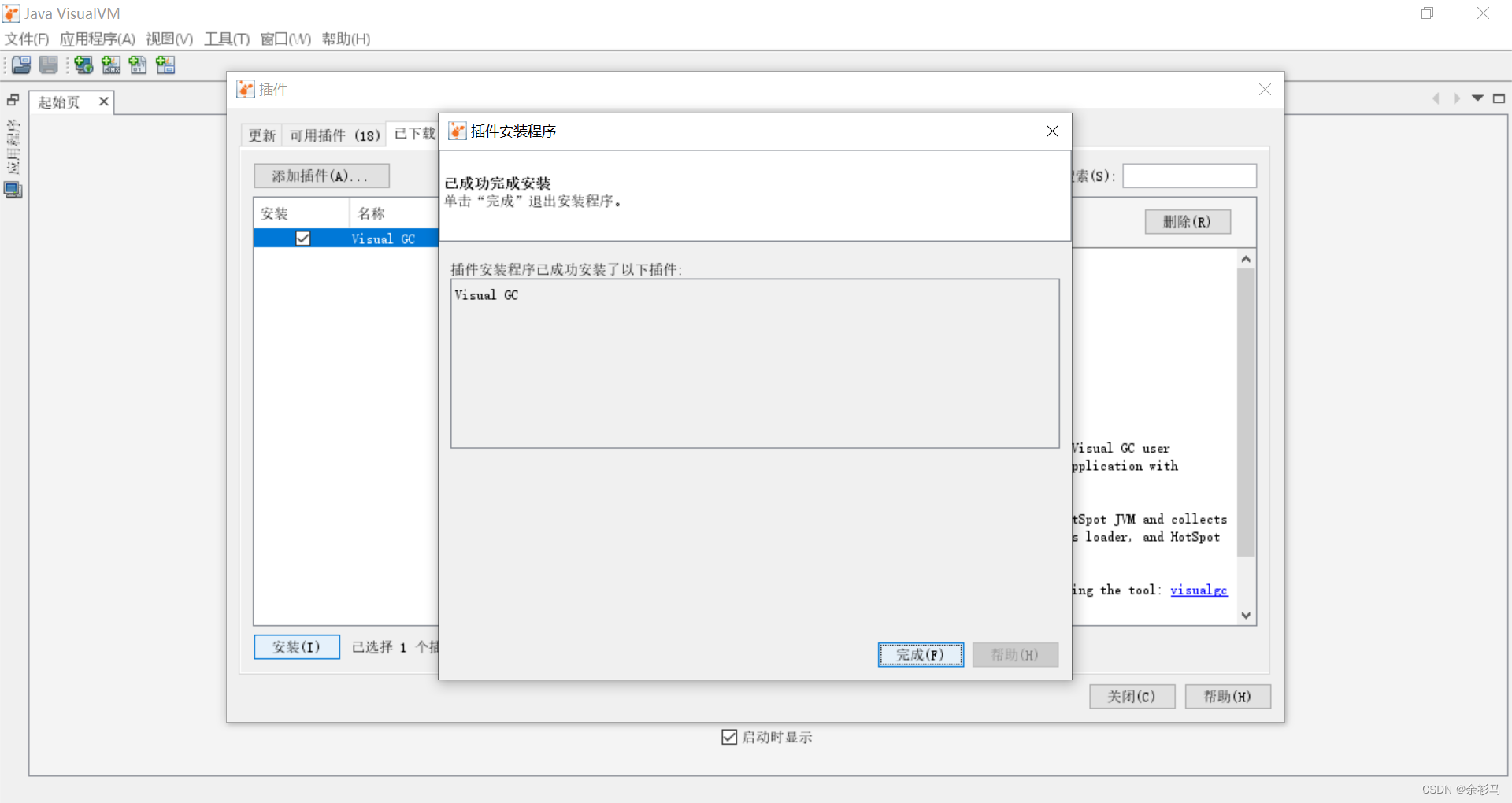Open the Applications panel computer icon

point(13,190)
